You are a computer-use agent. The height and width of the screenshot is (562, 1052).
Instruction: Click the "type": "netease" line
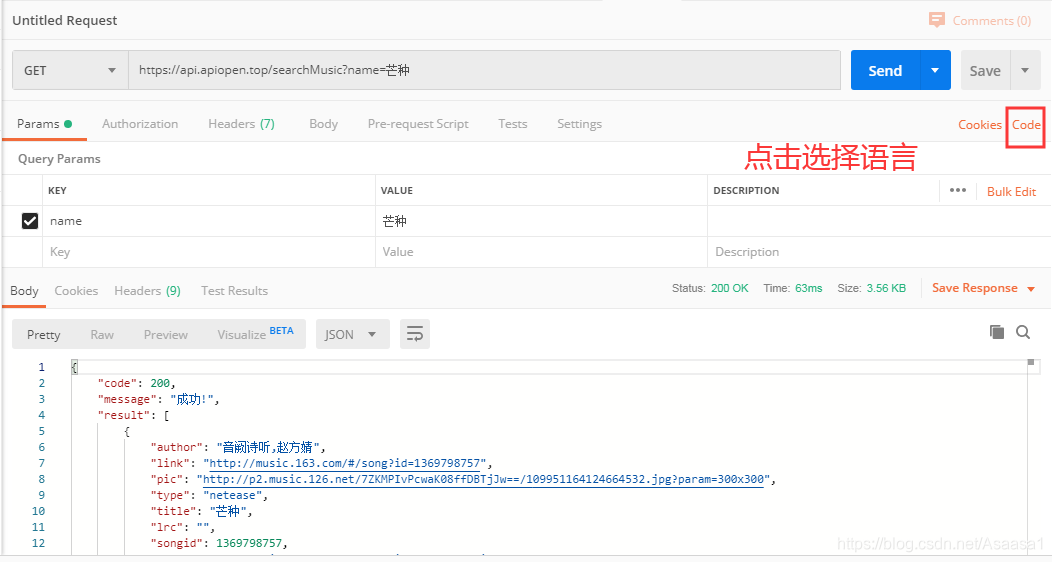pos(209,496)
